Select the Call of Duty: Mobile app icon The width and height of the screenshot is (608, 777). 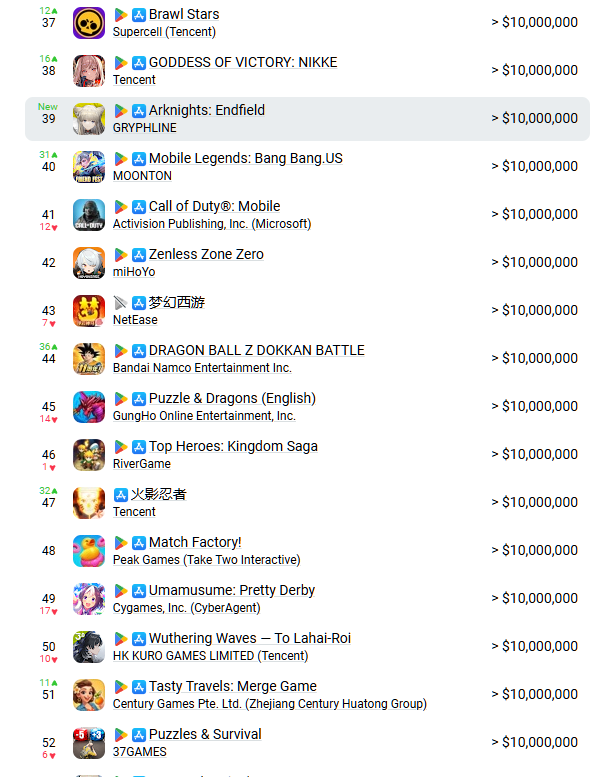[x=89, y=214]
